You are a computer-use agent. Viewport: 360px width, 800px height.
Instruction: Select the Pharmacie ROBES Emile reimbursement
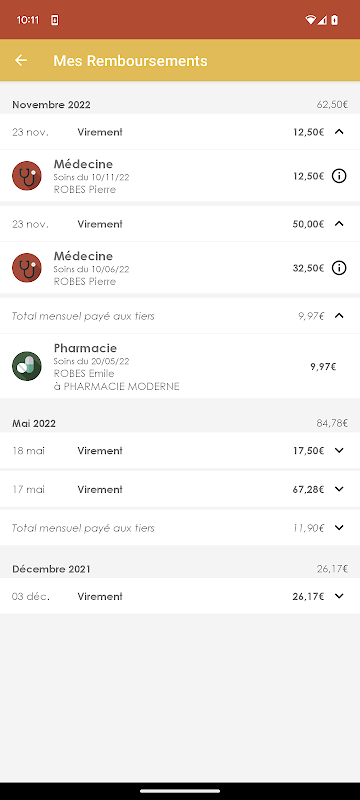point(180,366)
